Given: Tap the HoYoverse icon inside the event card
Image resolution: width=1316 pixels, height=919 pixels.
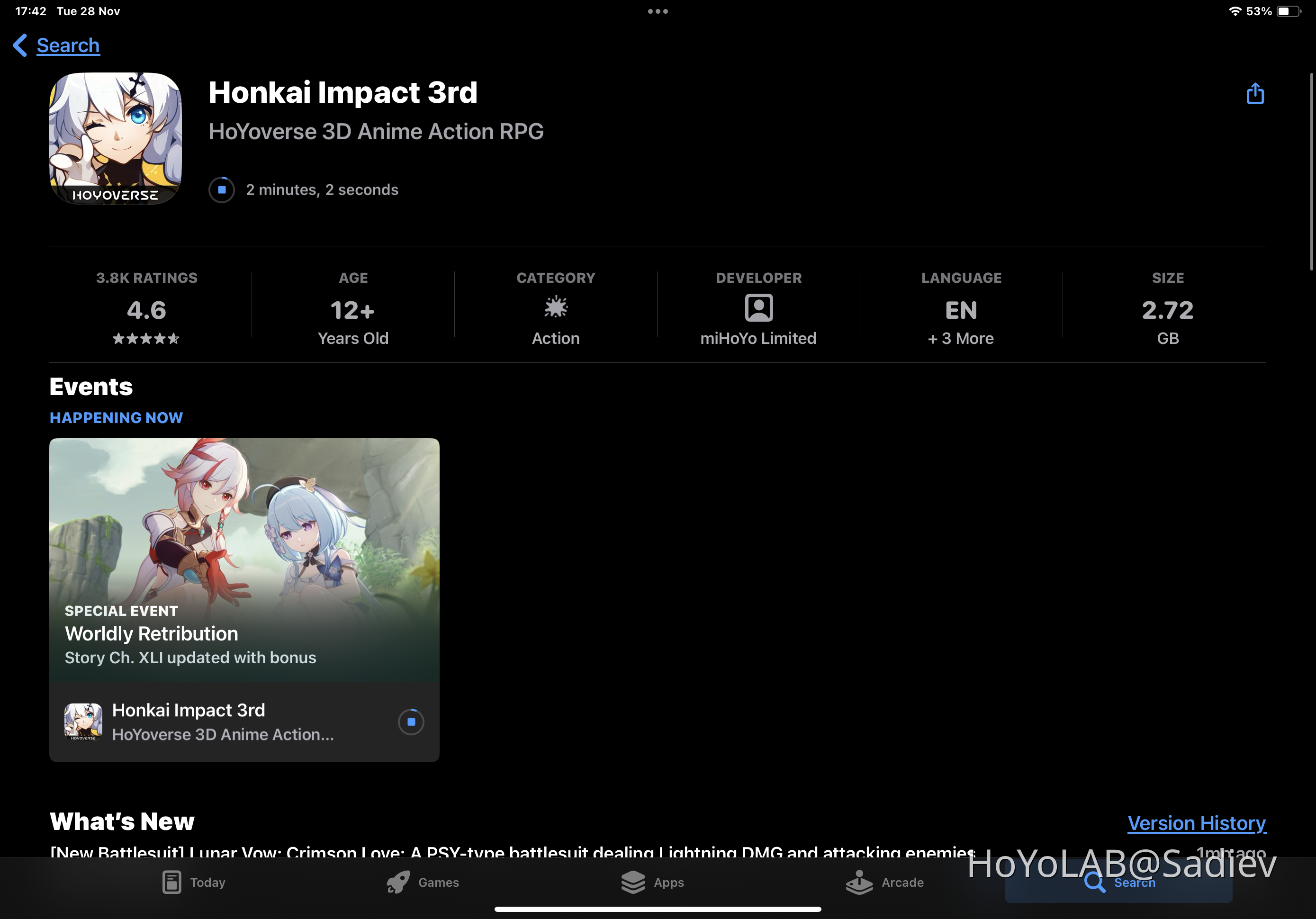Looking at the screenshot, I should coord(84,722).
